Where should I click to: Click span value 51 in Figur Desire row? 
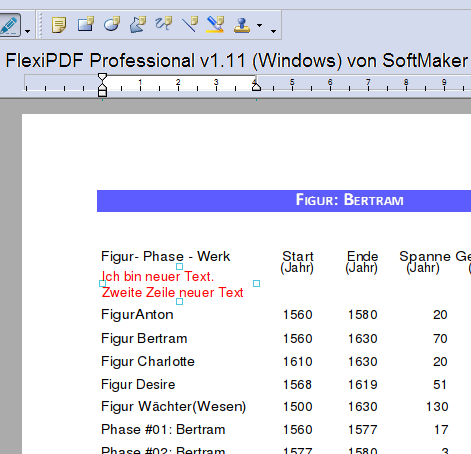[440, 385]
